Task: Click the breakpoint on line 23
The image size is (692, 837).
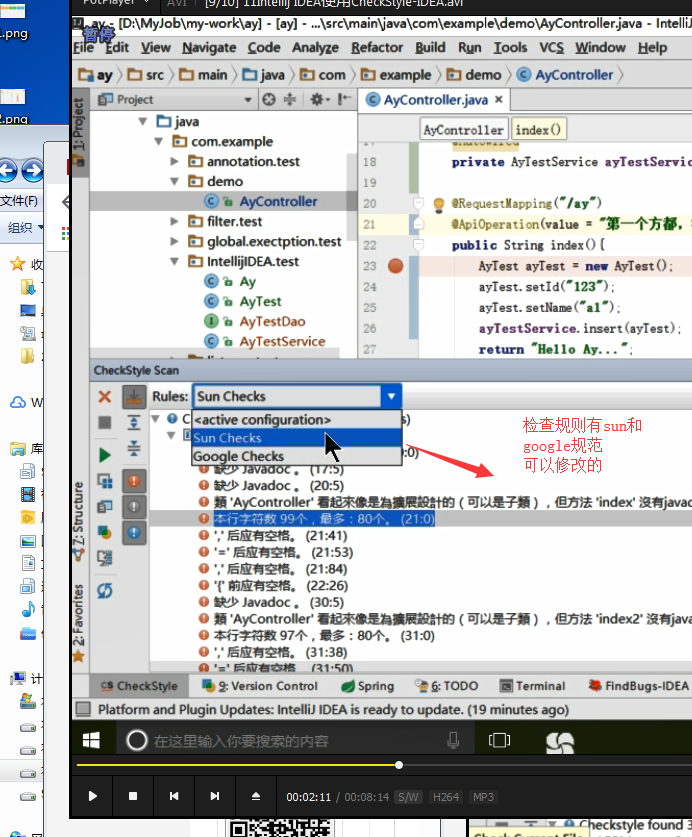Action: point(395,266)
